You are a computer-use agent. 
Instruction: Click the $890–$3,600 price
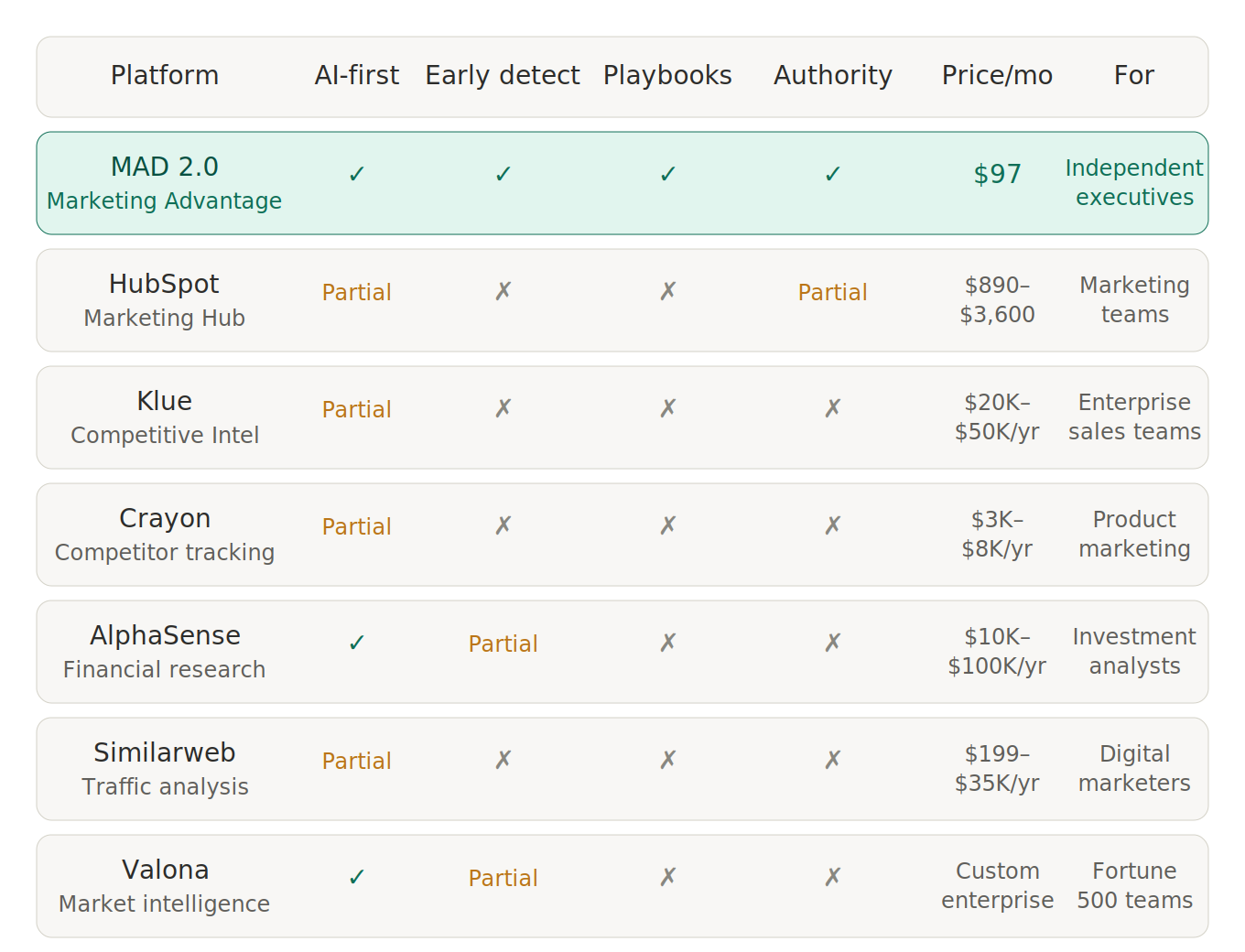(997, 299)
